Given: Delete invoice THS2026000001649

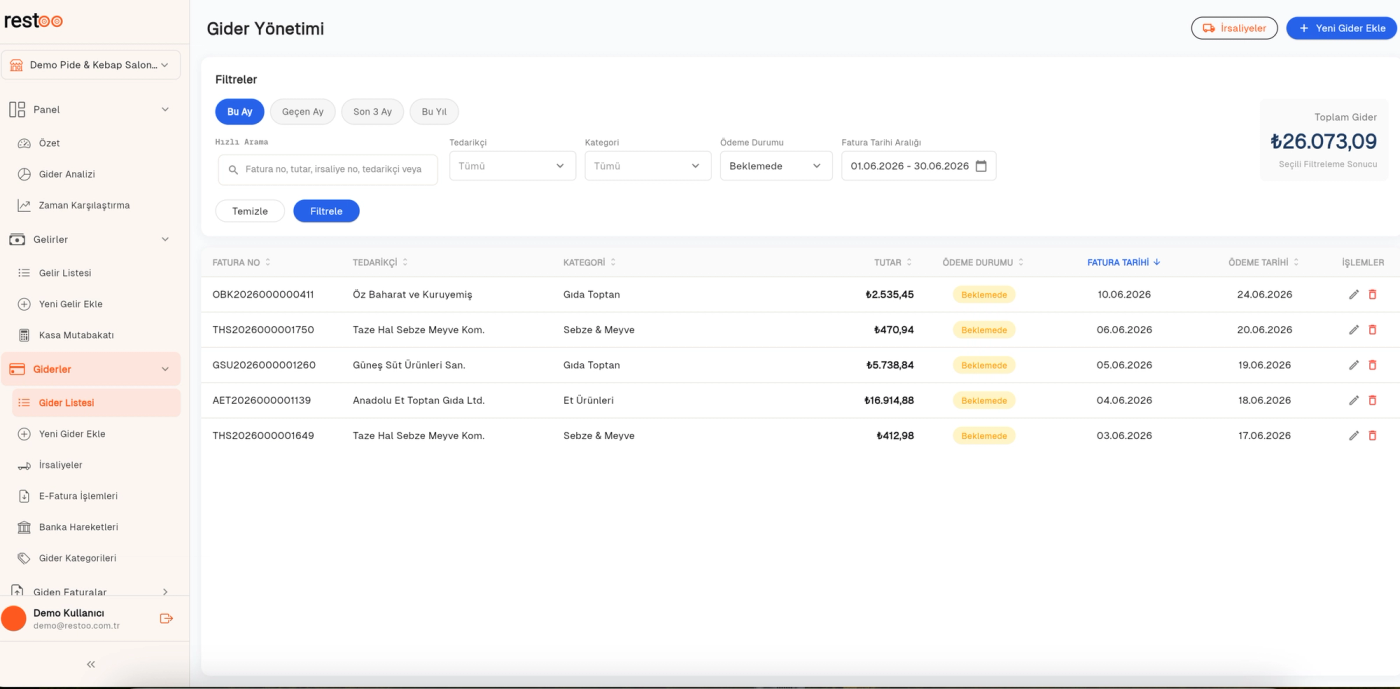Looking at the screenshot, I should tap(1372, 436).
